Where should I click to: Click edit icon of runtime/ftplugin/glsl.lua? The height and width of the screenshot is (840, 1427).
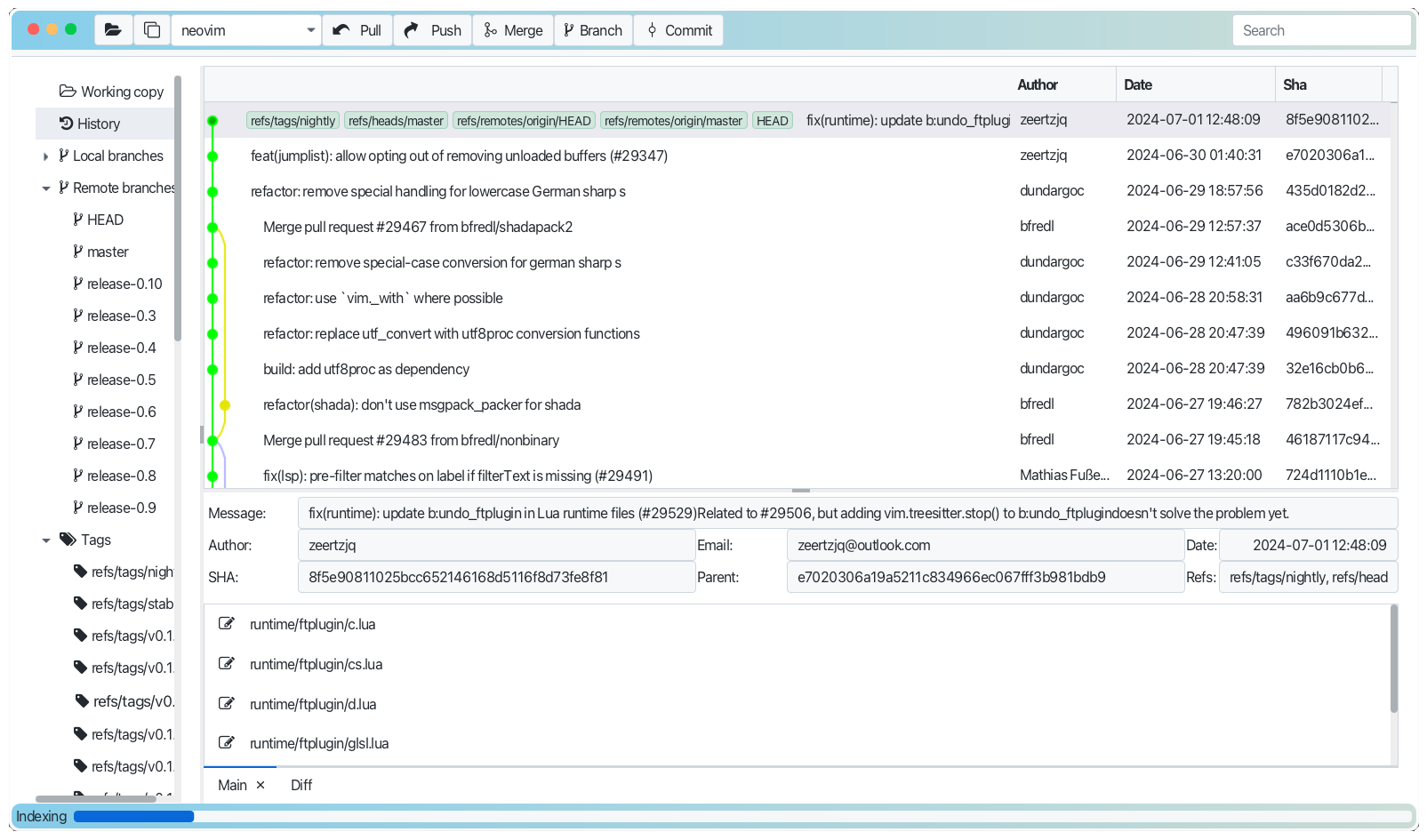[x=227, y=742]
